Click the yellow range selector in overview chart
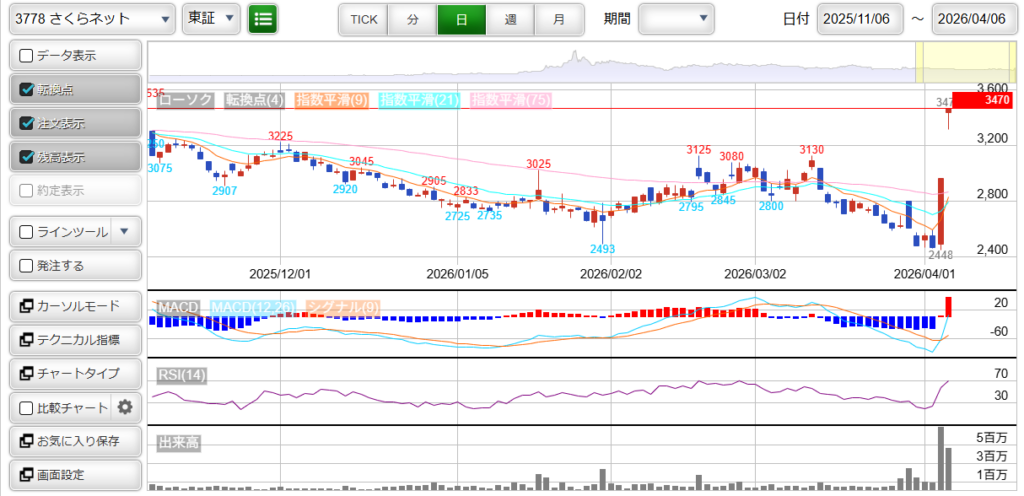1024x496 pixels. click(x=945, y=62)
